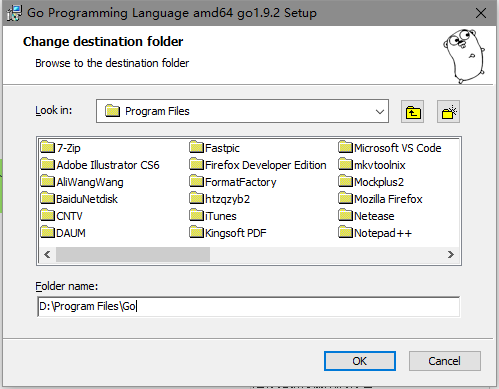499x389 pixels.
Task: Go up one folder level
Action: click(412, 112)
